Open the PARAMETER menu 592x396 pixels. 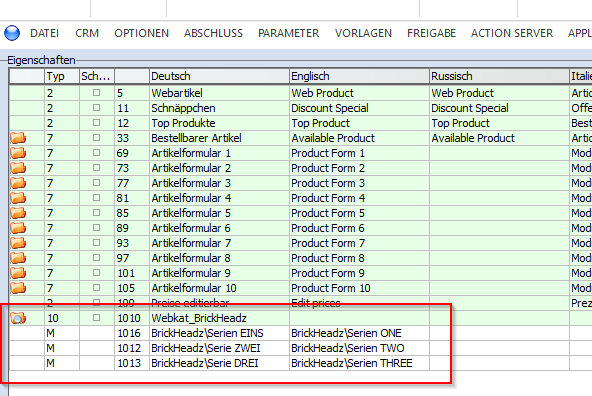tap(288, 33)
